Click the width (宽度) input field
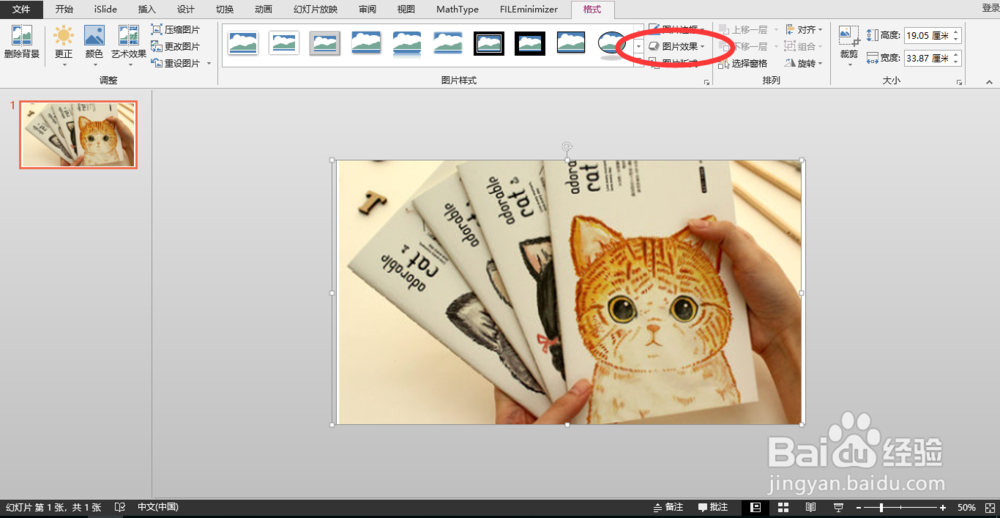1000x518 pixels. [x=927, y=58]
